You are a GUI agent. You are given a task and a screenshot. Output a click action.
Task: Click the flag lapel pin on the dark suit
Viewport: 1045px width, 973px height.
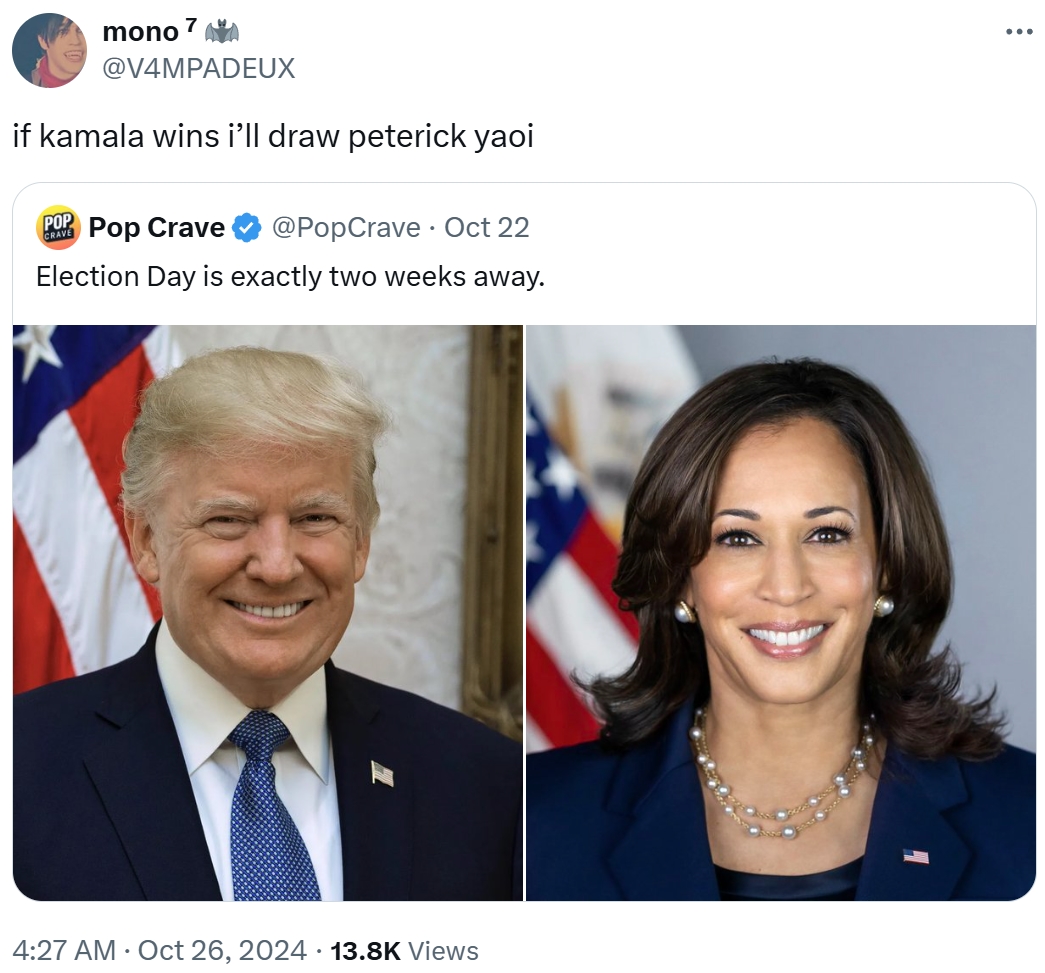point(382,774)
